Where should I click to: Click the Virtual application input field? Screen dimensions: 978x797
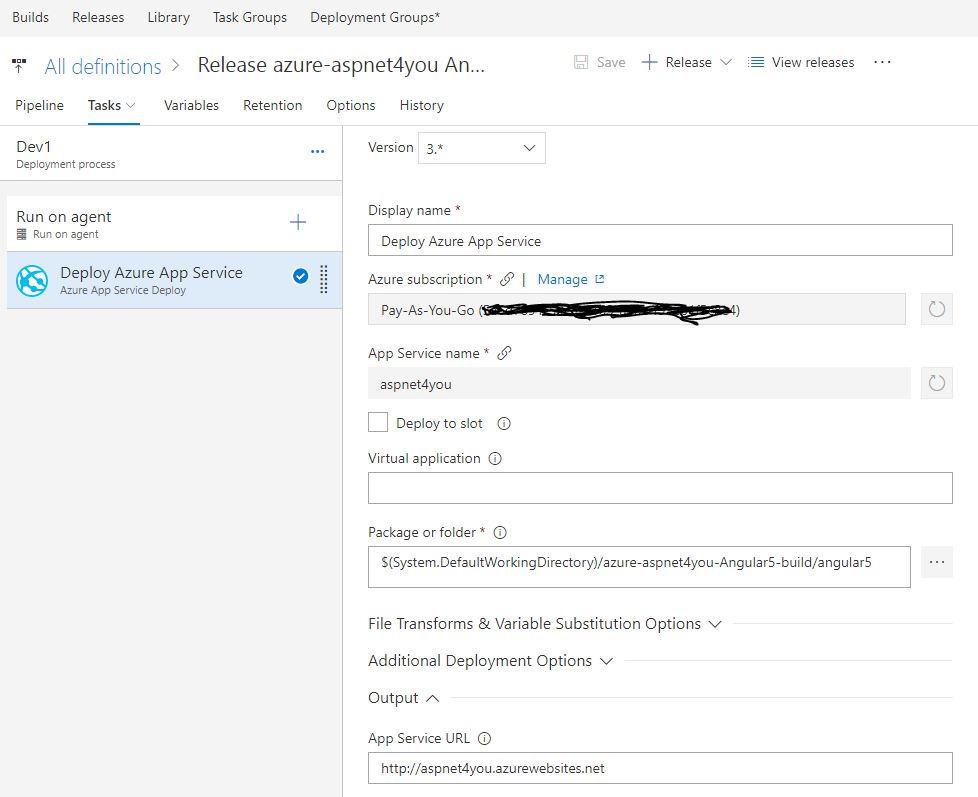coord(661,488)
